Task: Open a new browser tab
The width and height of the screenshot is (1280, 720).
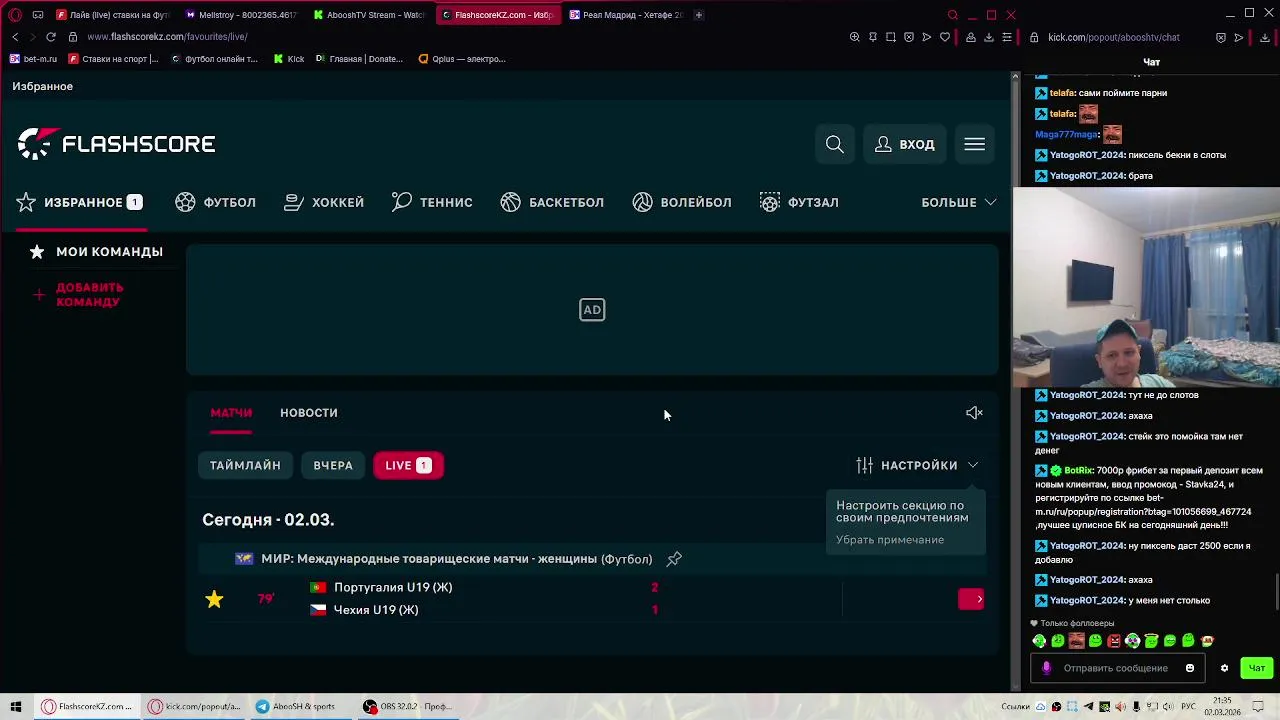Action: click(x=699, y=15)
